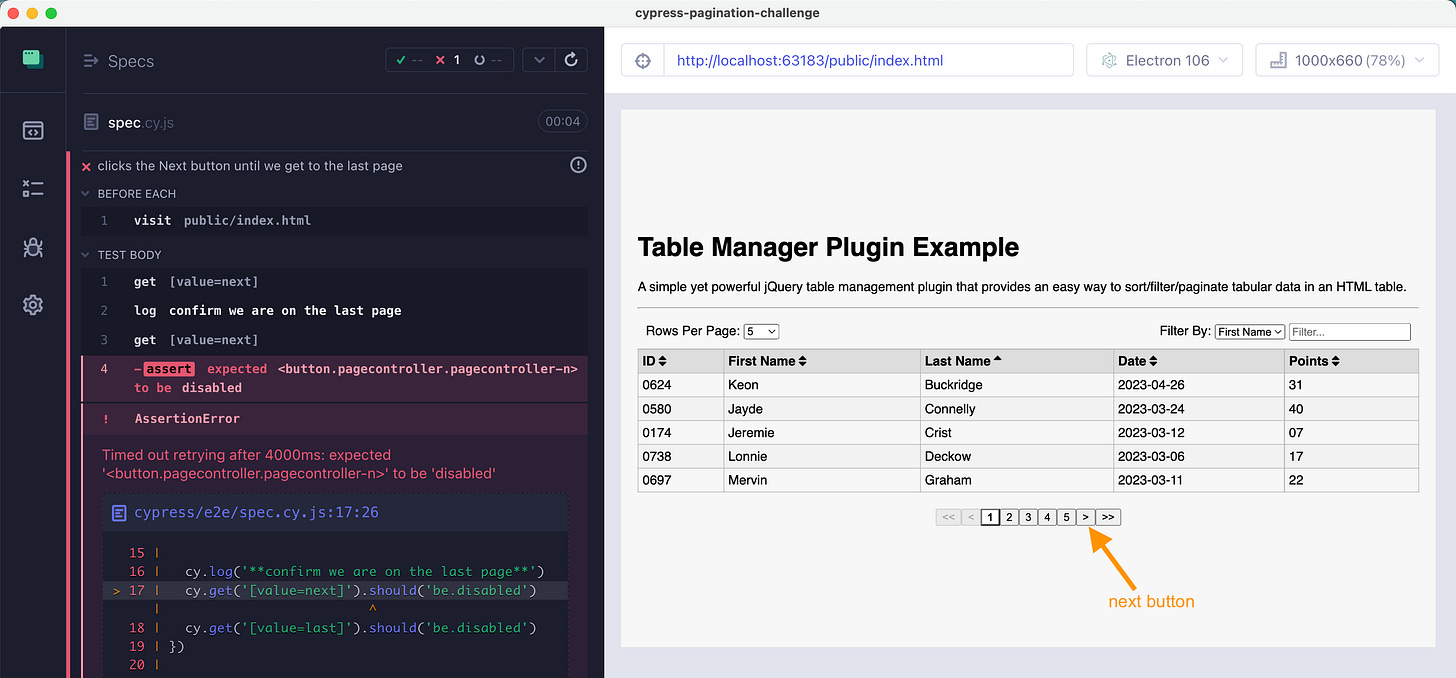Click the localhost URL address bar
This screenshot has width=1456, height=678.
[x=868, y=60]
